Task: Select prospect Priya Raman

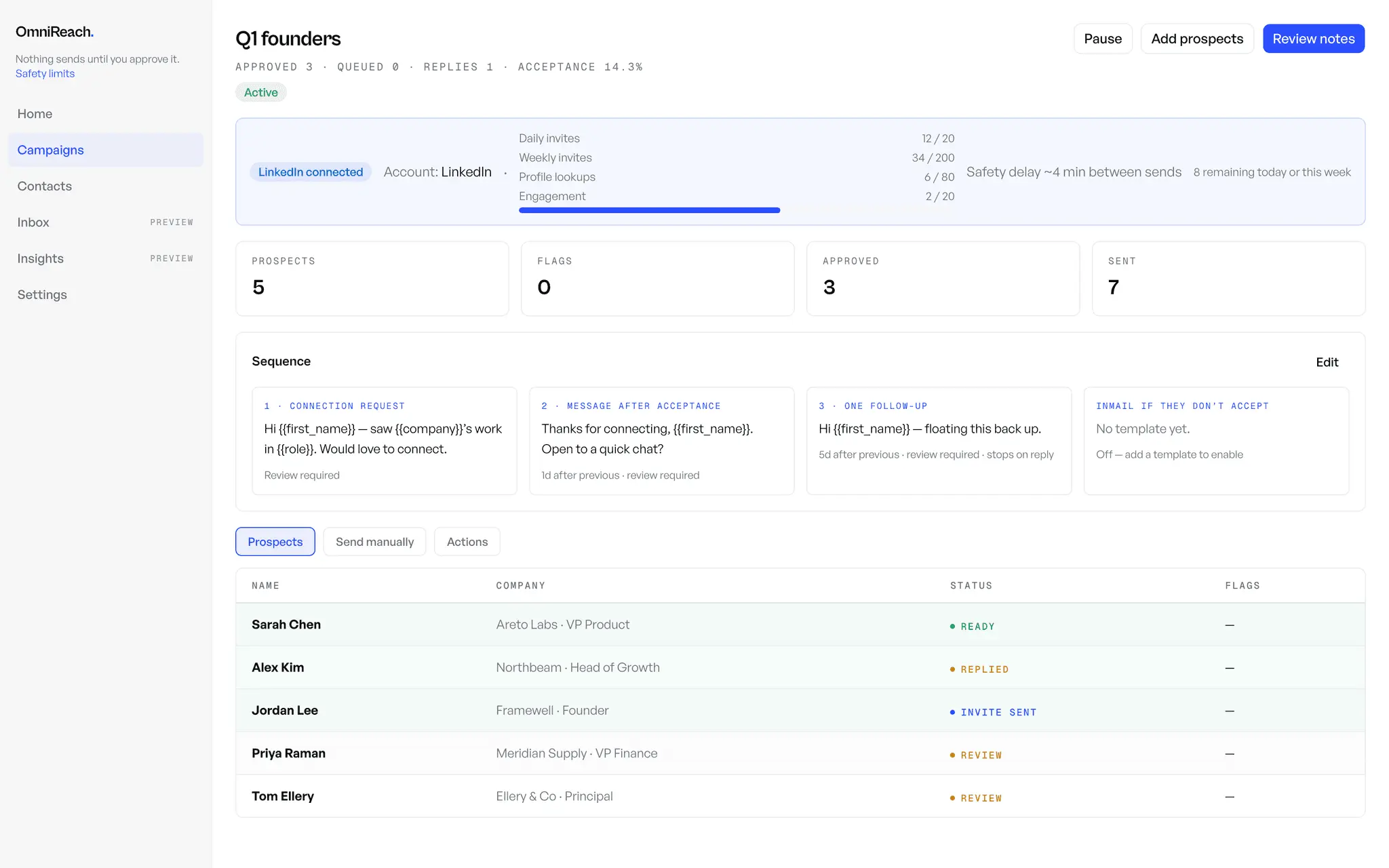Action: coord(800,753)
